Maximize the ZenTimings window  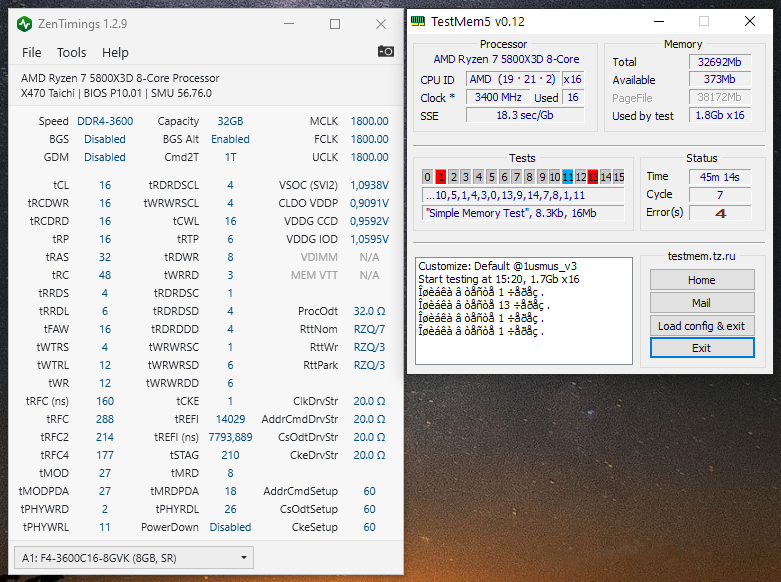pyautogui.click(x=335, y=24)
